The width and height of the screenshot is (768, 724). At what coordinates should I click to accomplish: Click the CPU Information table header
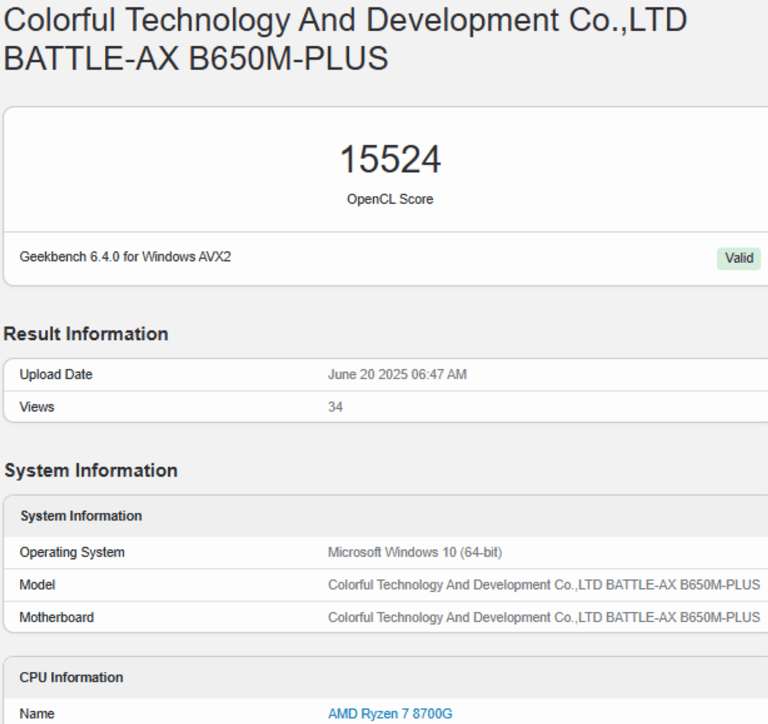click(x=71, y=677)
